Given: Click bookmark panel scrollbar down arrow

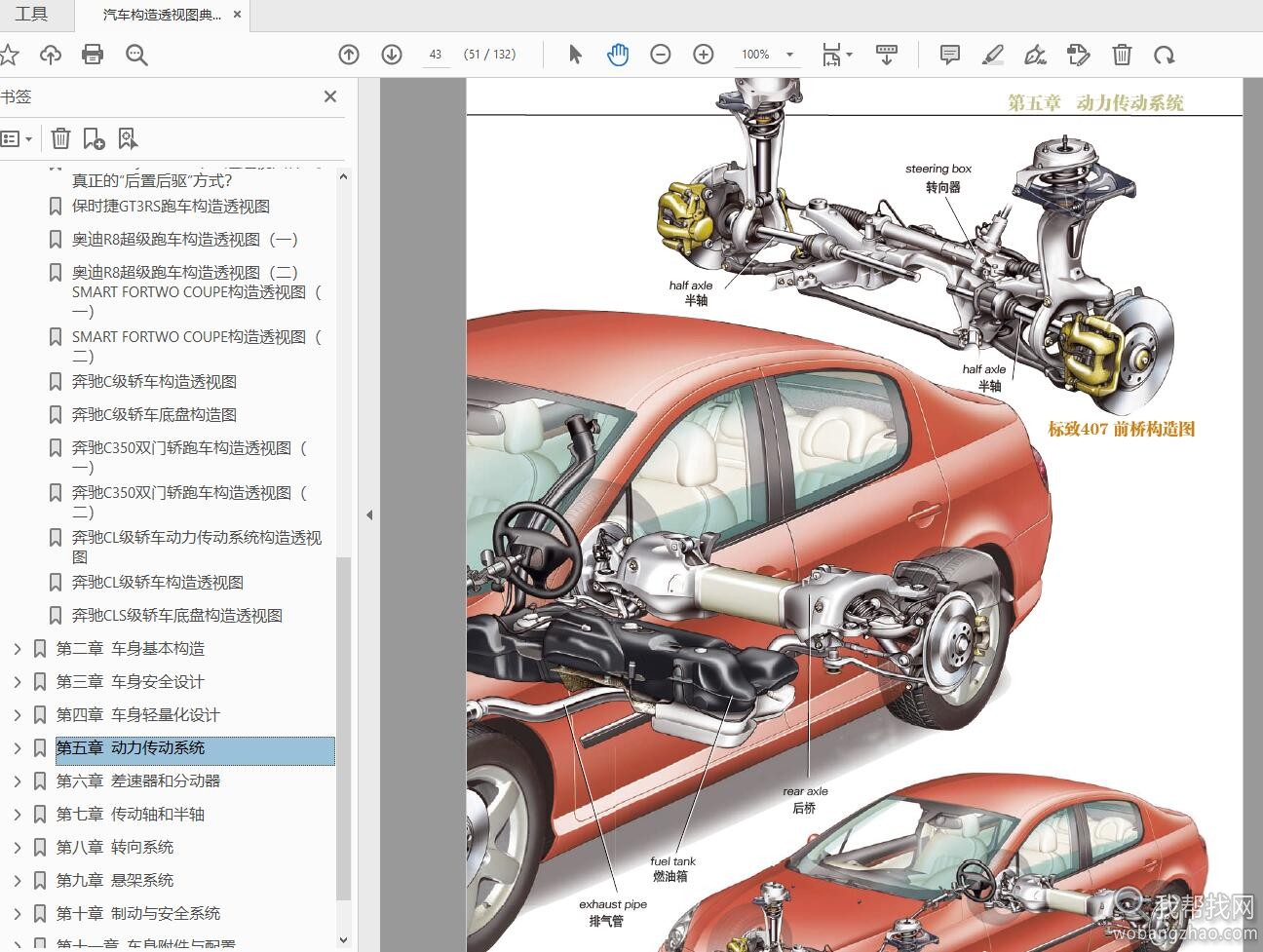Looking at the screenshot, I should pos(343,939).
